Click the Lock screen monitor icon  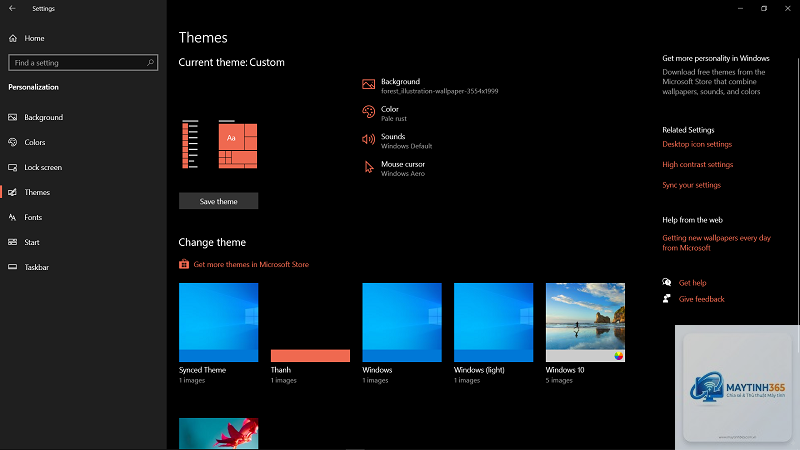pos(13,167)
